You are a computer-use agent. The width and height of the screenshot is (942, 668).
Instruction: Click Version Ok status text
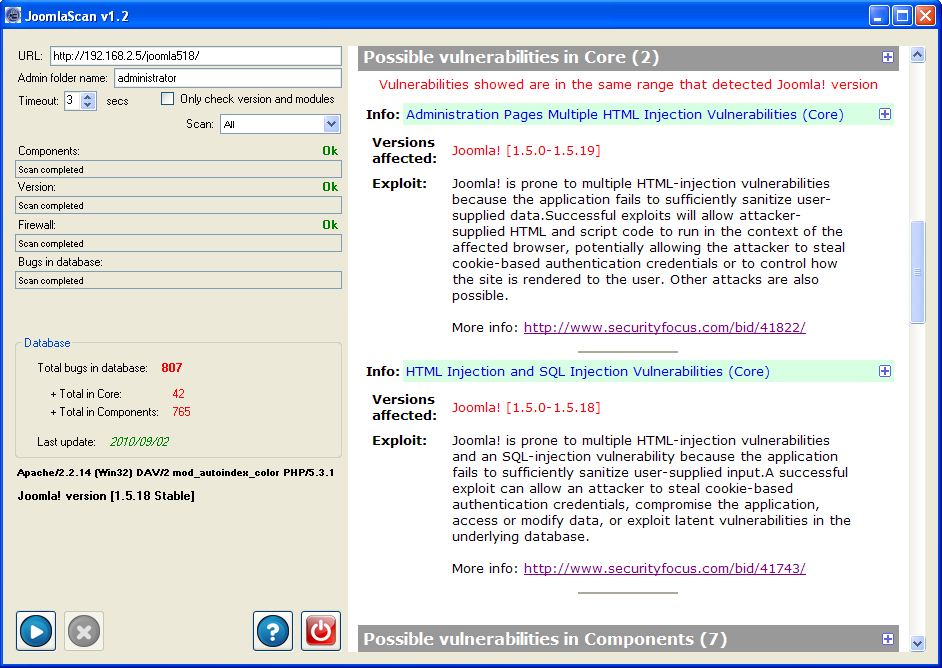330,187
